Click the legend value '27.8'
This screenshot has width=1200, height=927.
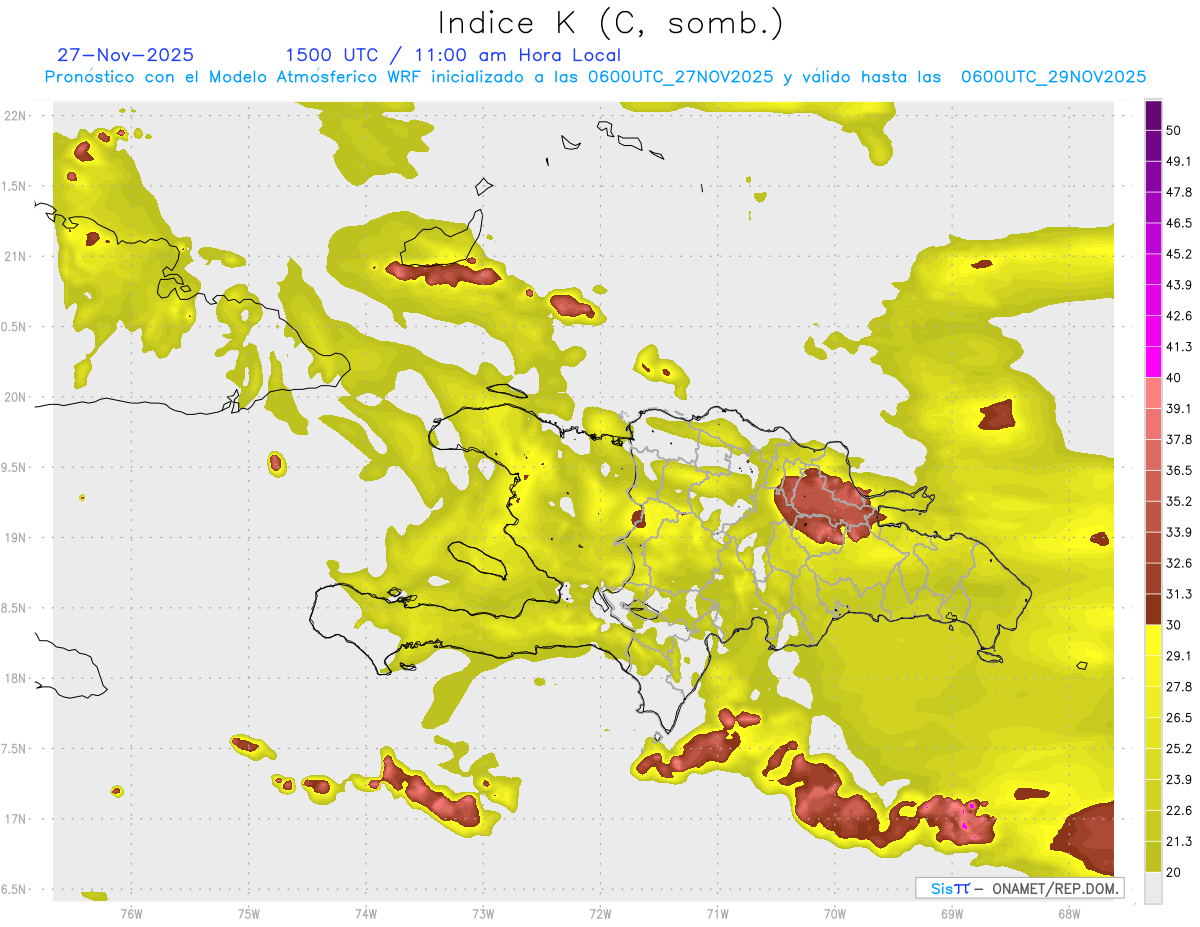pos(1179,687)
